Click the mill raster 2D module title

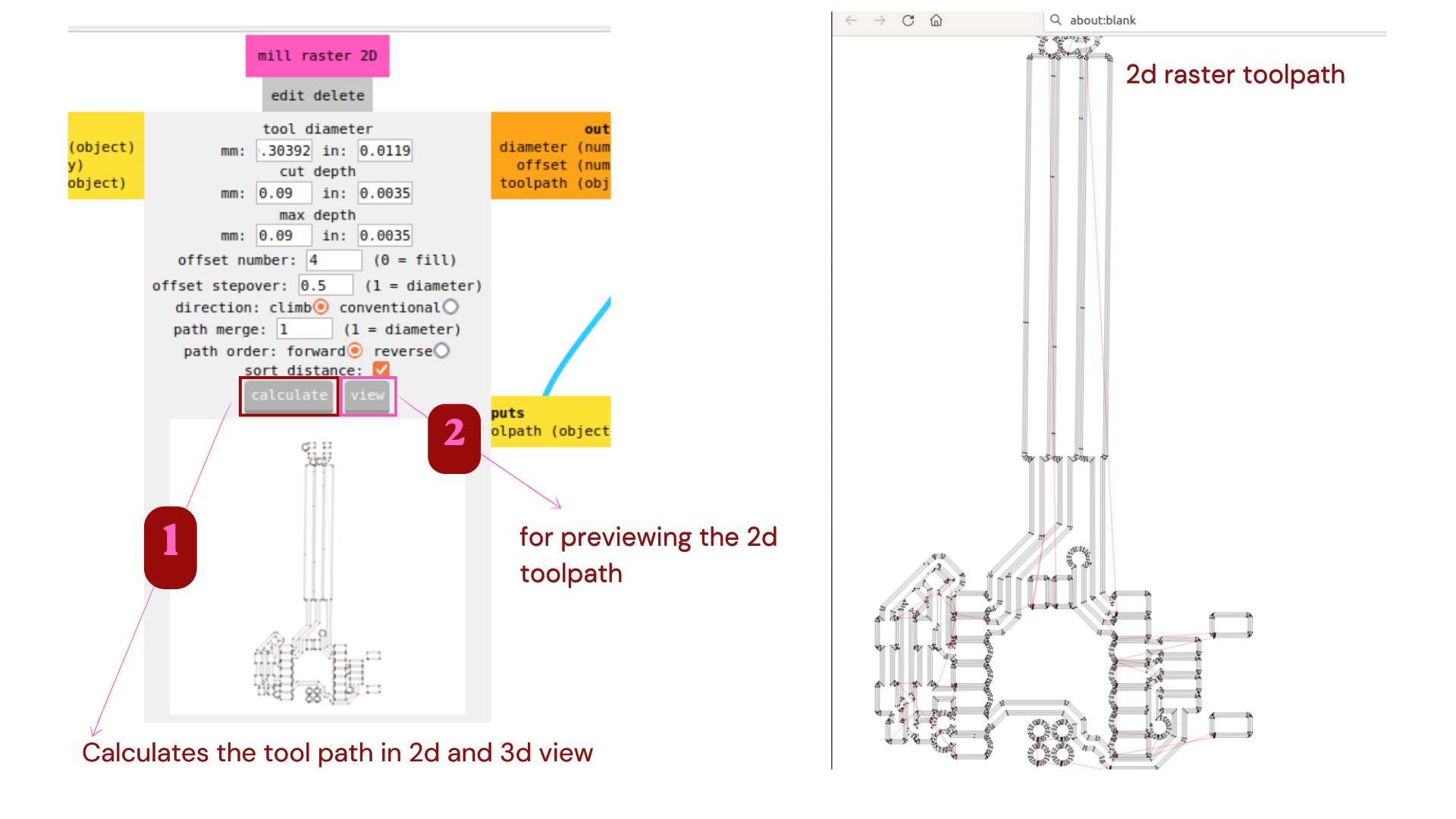click(317, 56)
